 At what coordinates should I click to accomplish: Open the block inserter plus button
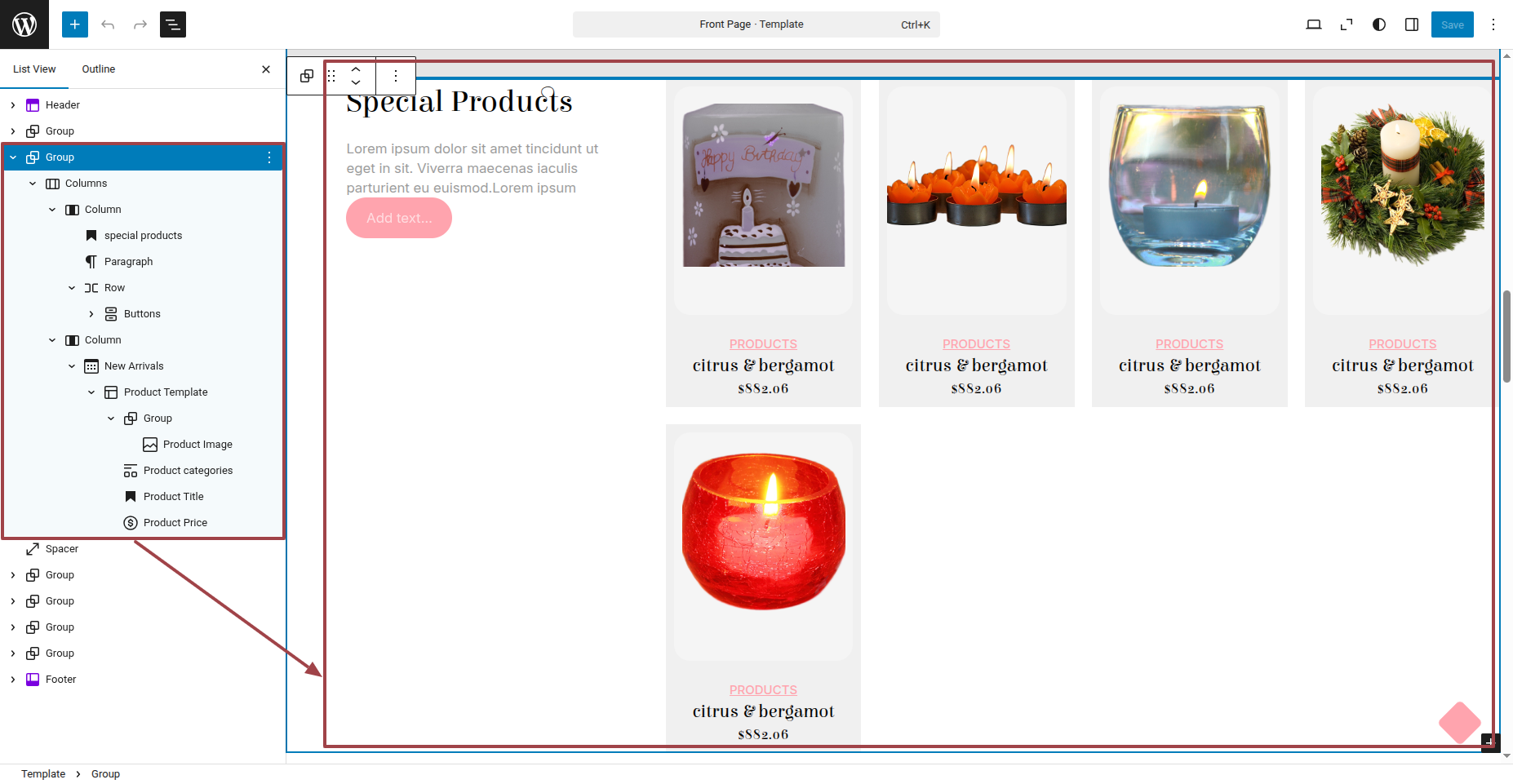75,24
